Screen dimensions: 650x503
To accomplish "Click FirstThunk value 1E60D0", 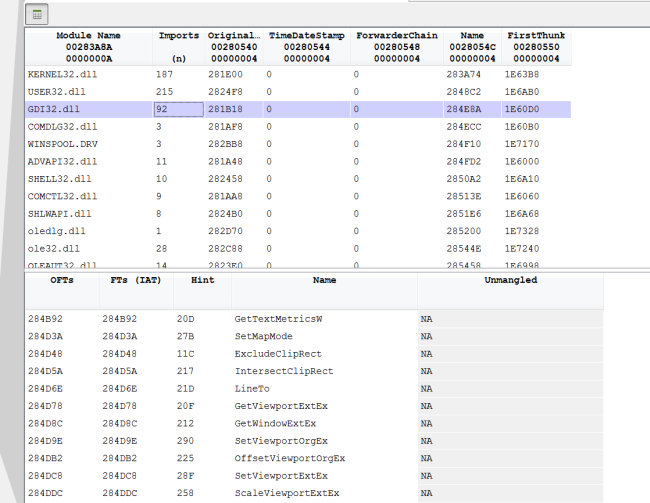I will (x=521, y=109).
